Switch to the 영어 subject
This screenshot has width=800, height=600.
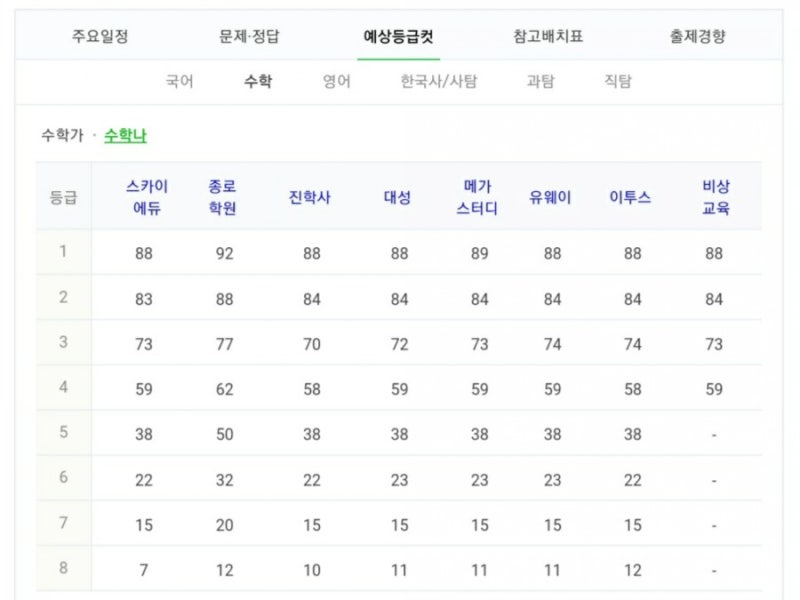(337, 81)
